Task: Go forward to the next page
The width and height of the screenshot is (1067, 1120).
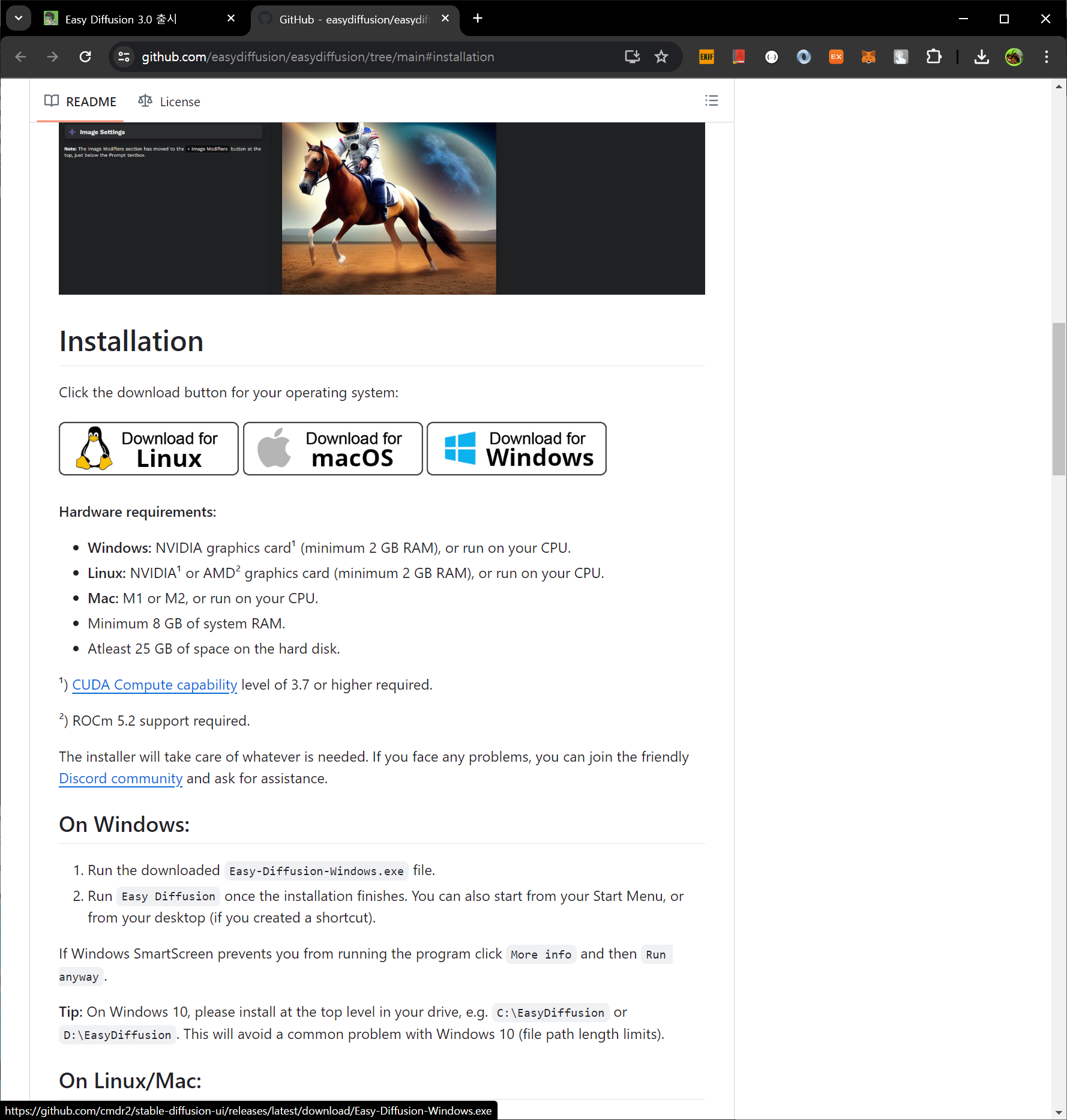Action: tap(53, 57)
